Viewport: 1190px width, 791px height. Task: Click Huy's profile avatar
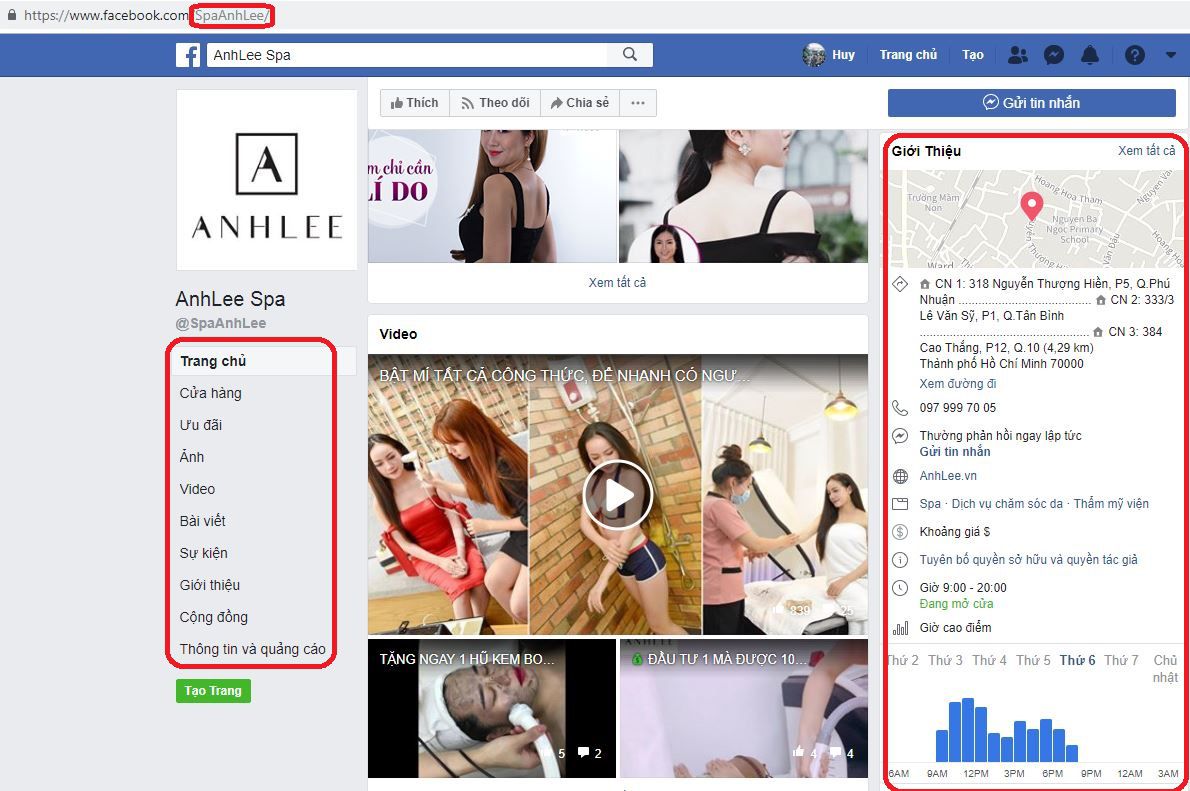tap(814, 55)
